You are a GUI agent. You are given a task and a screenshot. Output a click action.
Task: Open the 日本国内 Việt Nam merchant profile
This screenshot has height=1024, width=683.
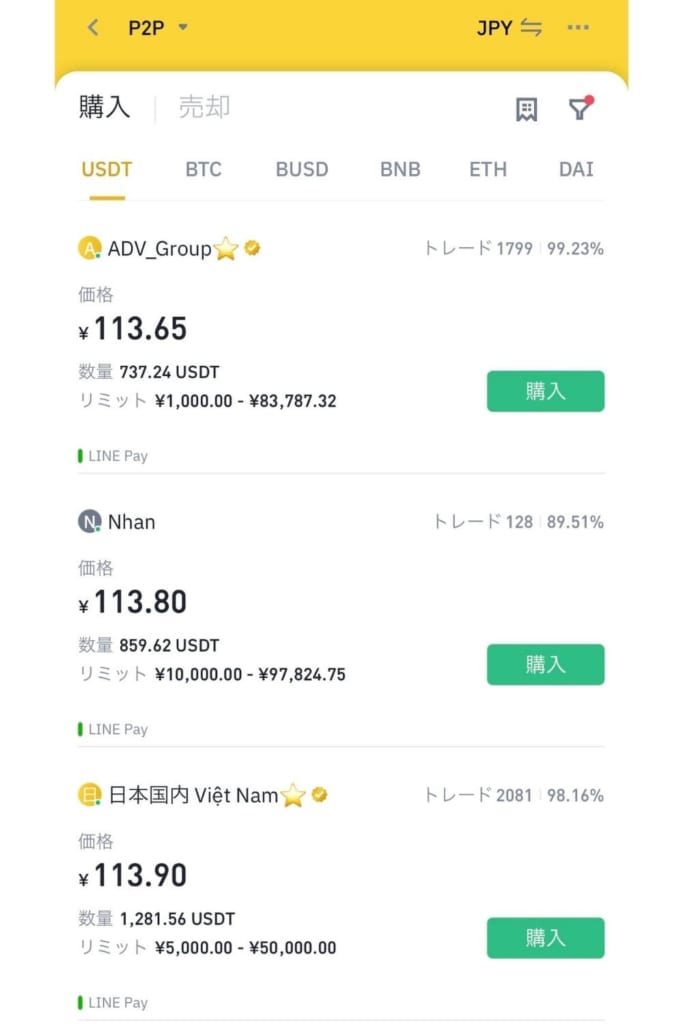tap(193, 795)
